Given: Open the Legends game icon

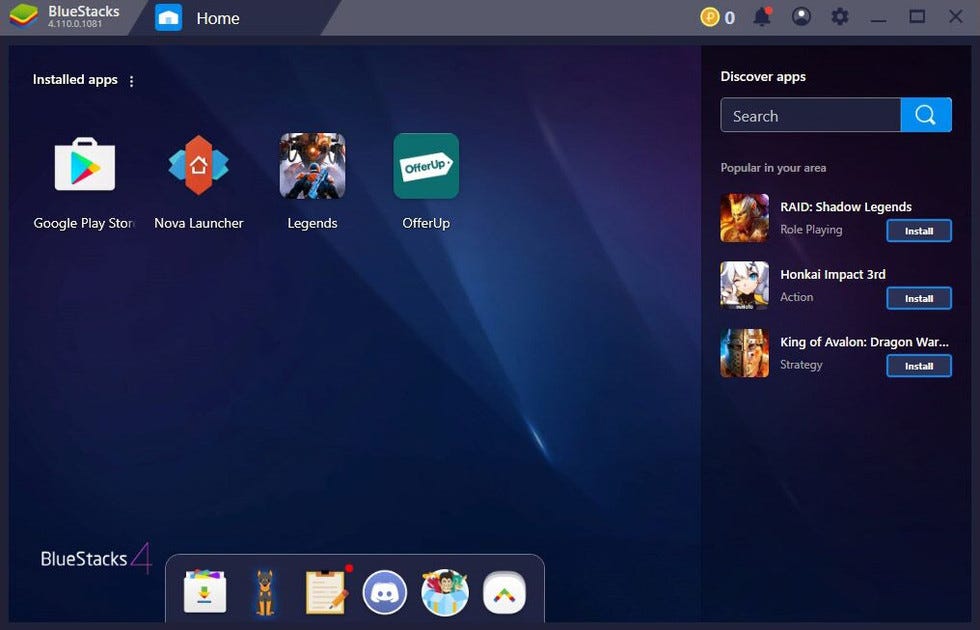Looking at the screenshot, I should (312, 165).
